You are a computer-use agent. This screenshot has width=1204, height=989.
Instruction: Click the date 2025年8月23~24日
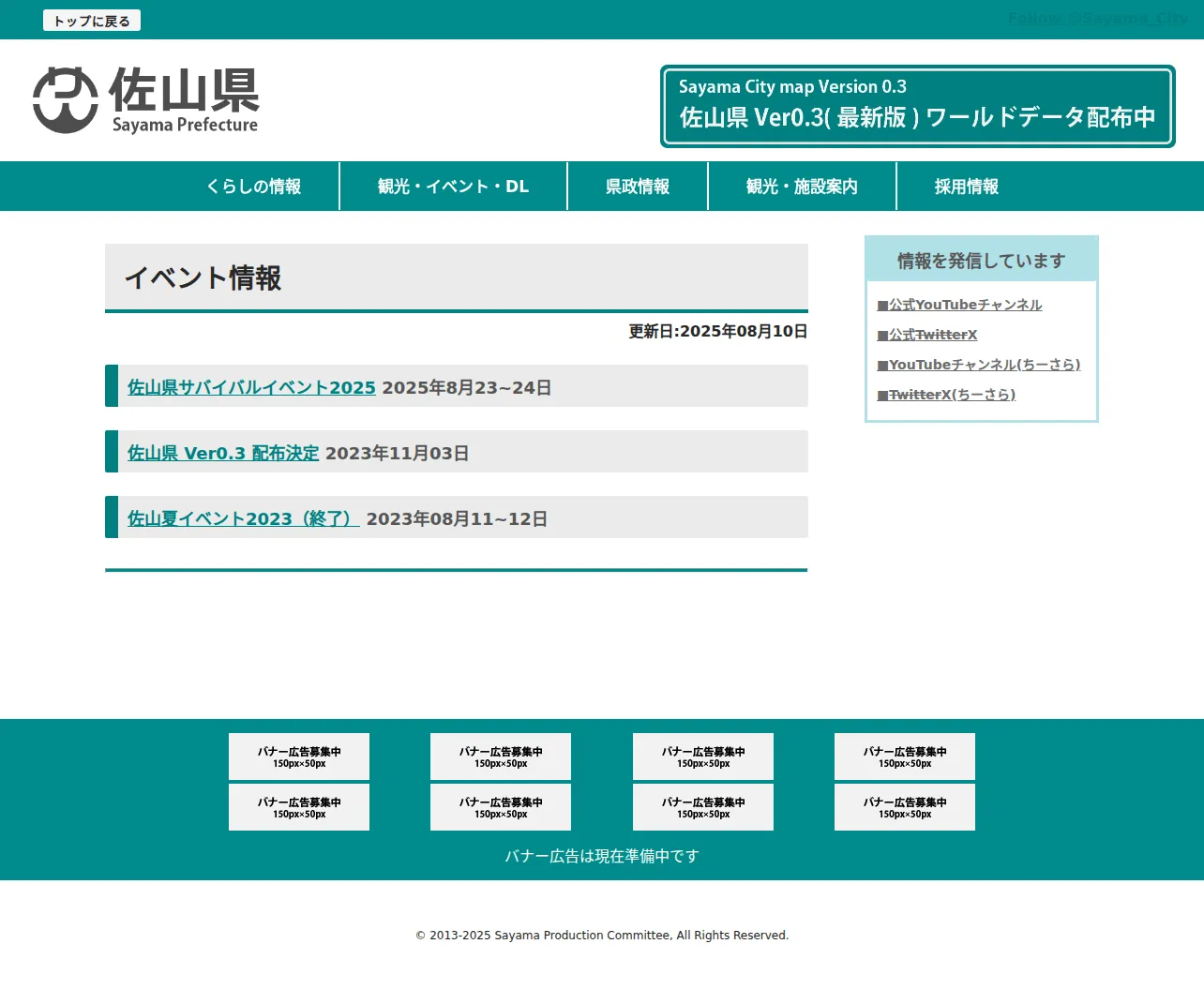click(x=466, y=387)
